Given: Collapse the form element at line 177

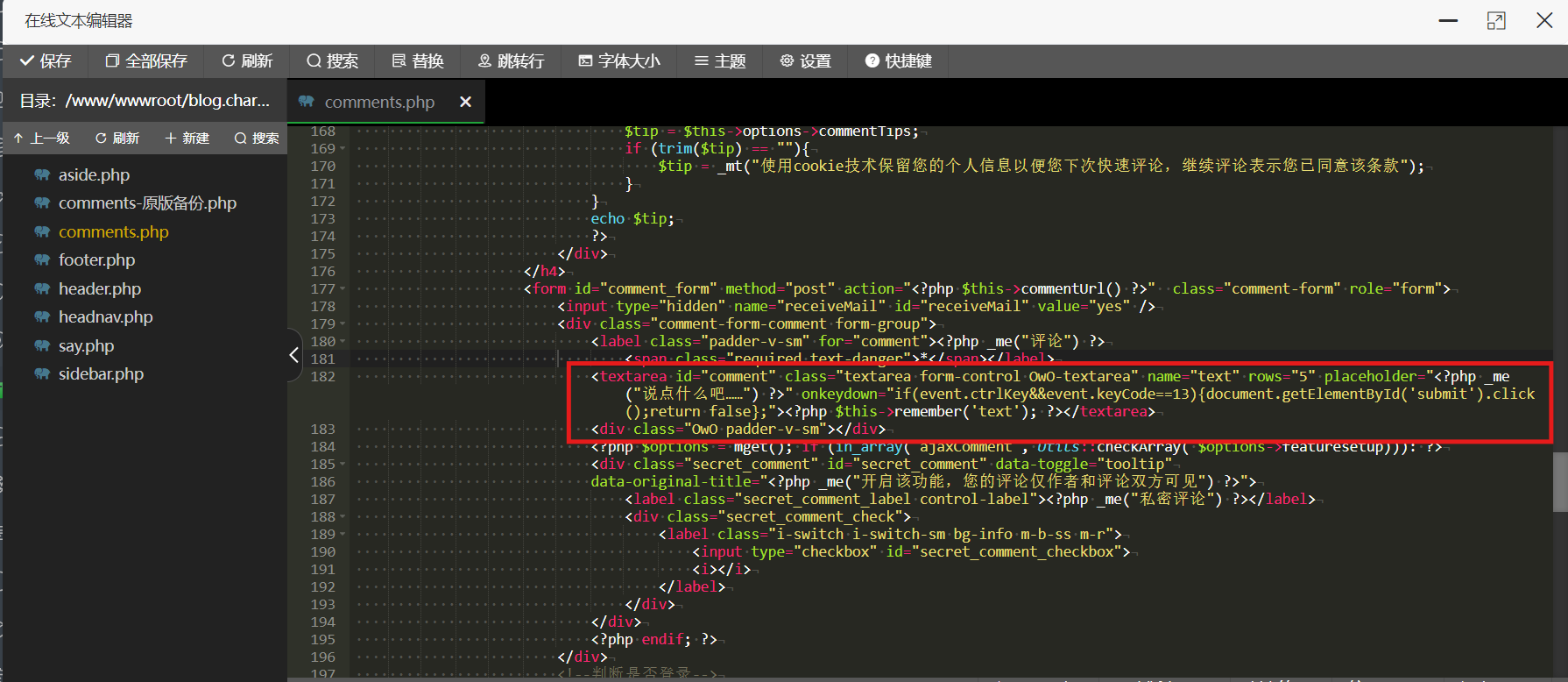Looking at the screenshot, I should (x=343, y=289).
